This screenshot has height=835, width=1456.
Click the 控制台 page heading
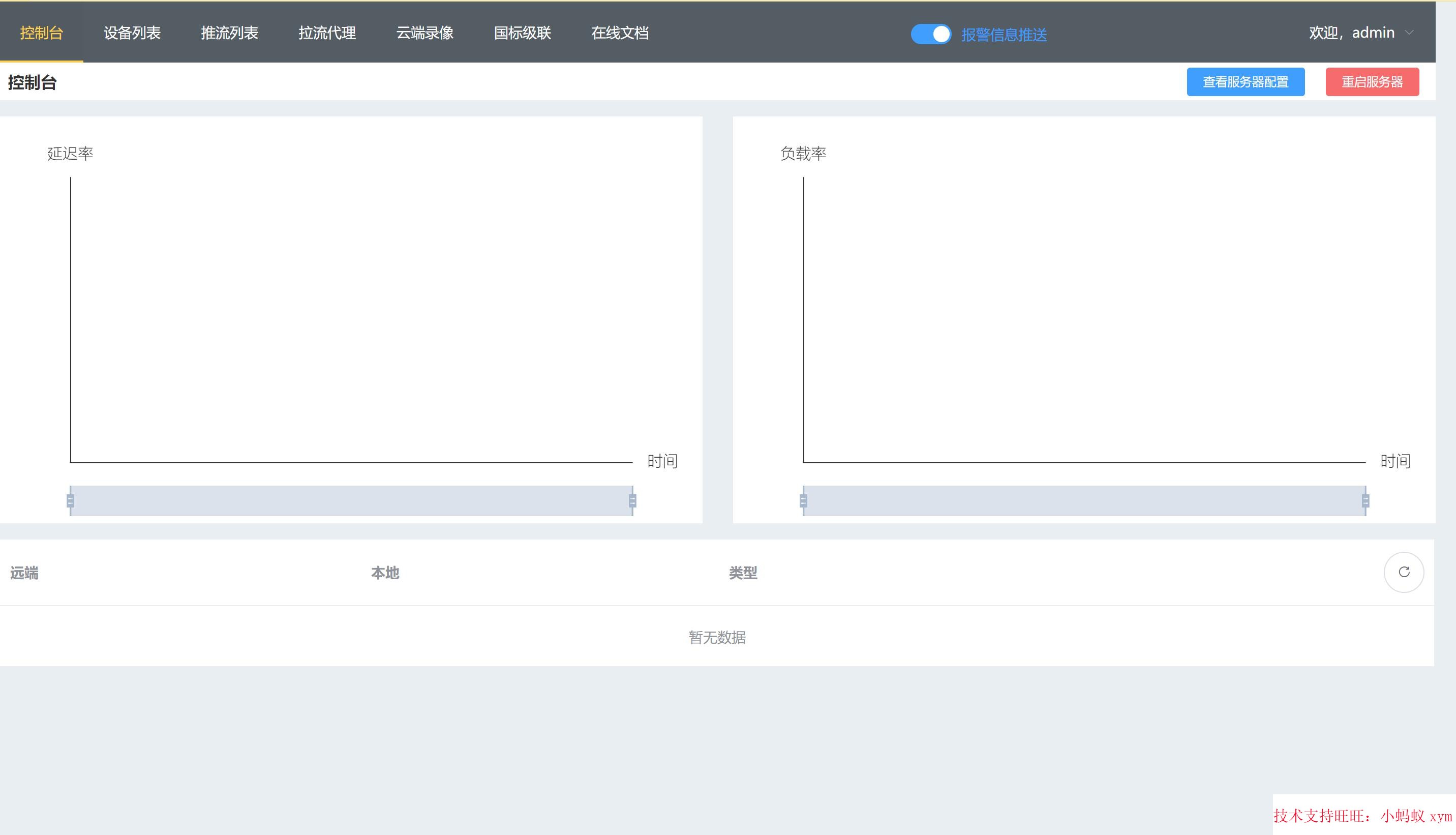32,82
